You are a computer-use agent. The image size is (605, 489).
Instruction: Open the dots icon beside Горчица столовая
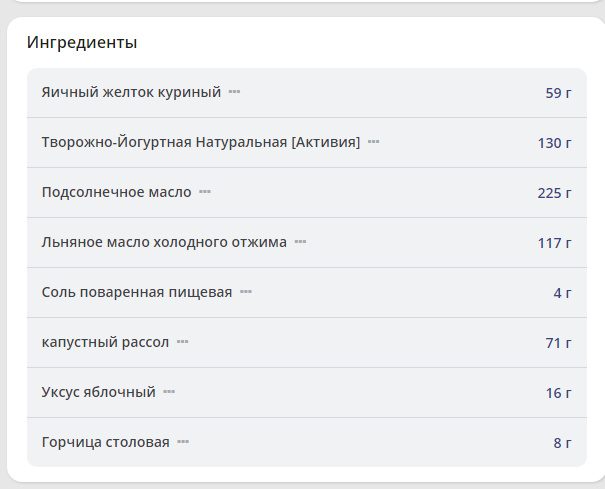(x=183, y=442)
